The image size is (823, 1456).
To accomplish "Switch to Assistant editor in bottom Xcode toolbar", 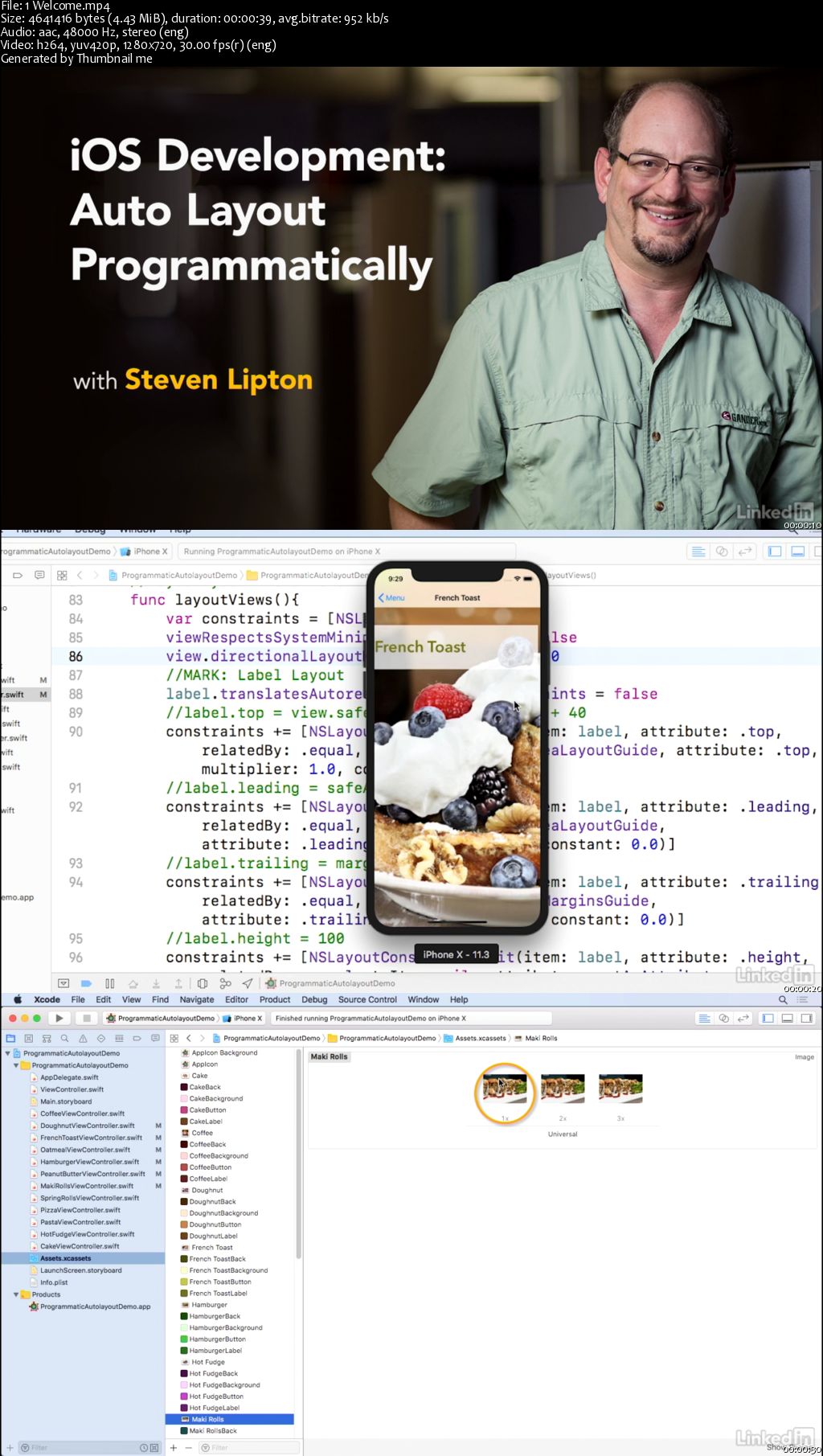I will [x=723, y=1018].
